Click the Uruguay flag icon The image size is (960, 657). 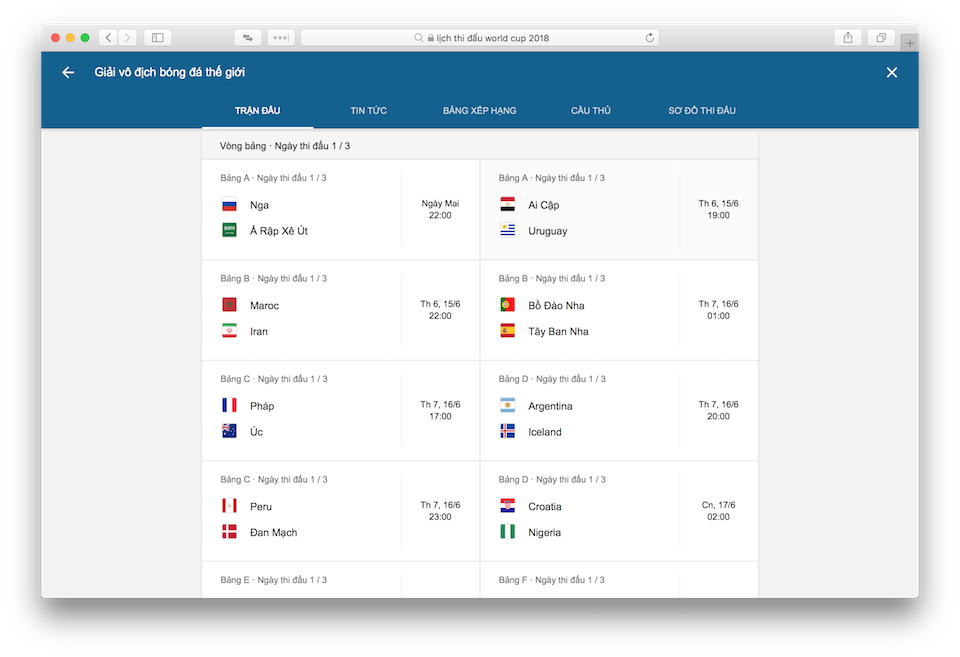pos(508,230)
